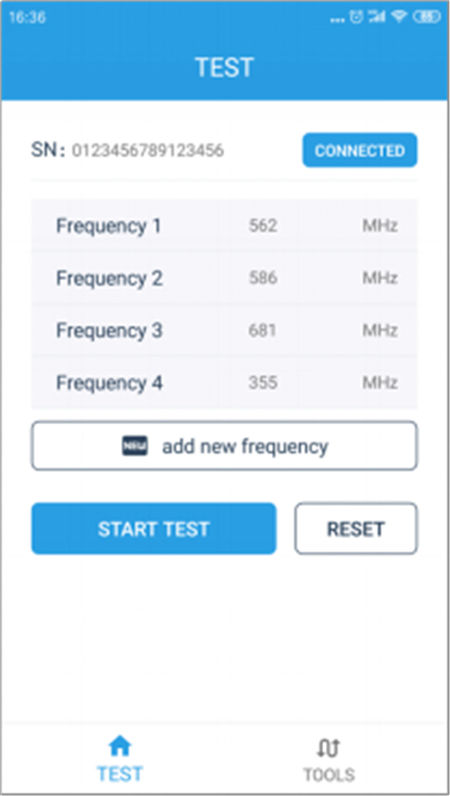Tap the alarm clock status icon
The width and height of the screenshot is (450, 796).
pos(357,17)
